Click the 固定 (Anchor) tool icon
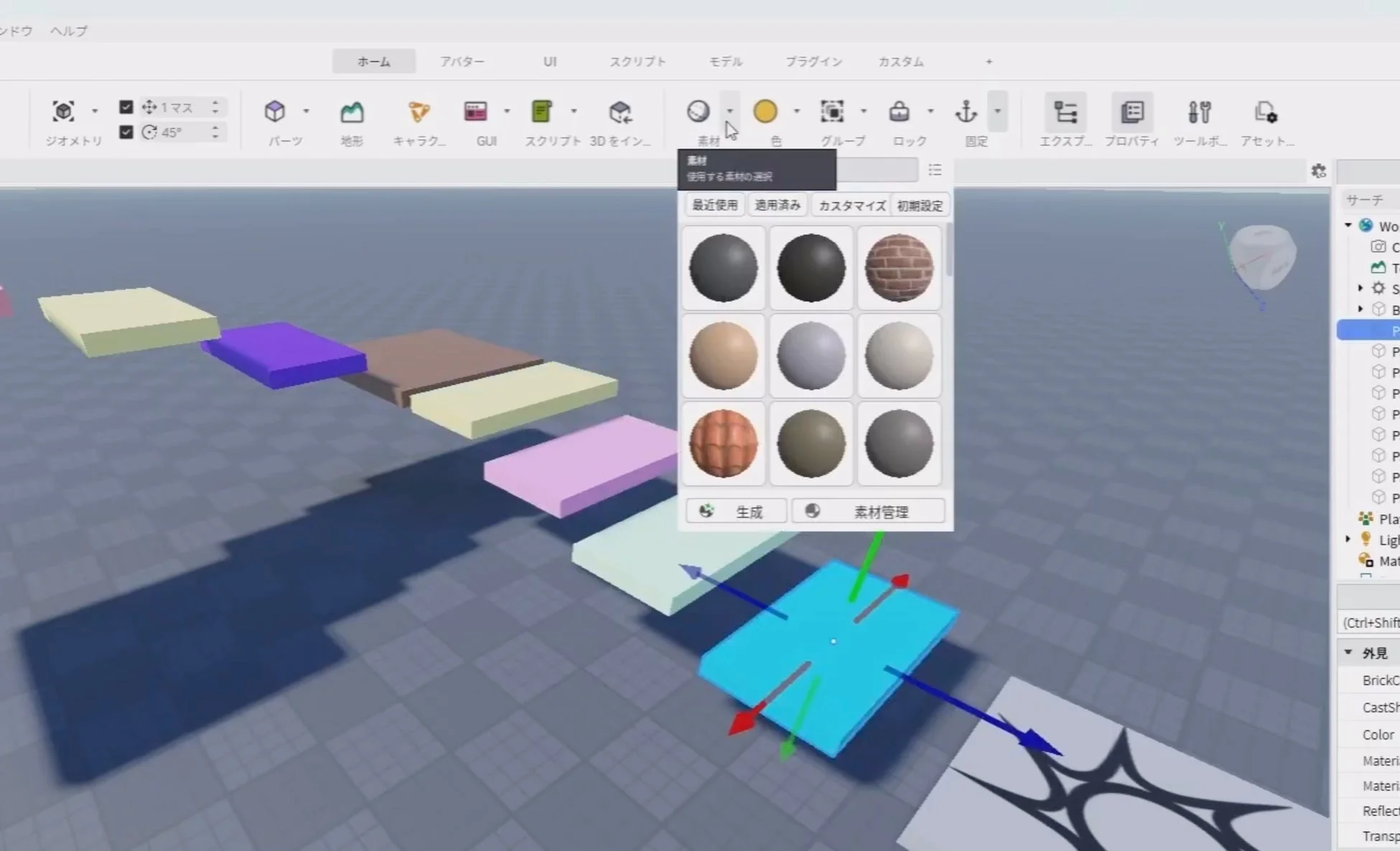The width and height of the screenshot is (1400, 851). 967,111
